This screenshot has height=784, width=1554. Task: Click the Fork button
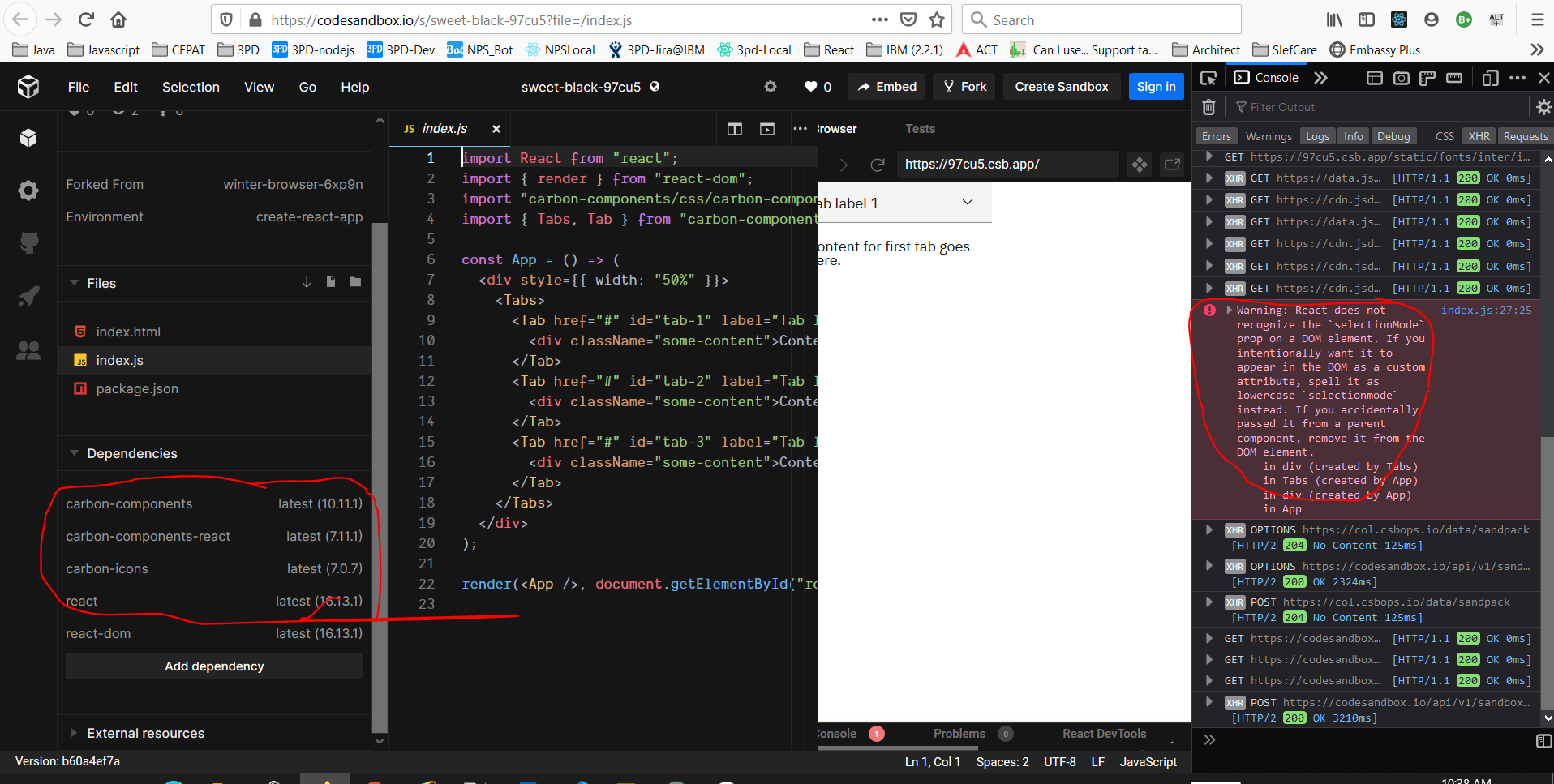964,86
